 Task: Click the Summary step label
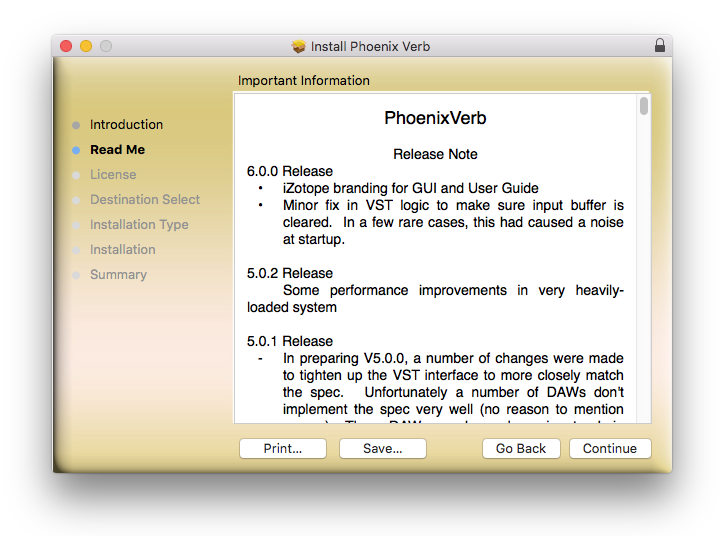pyautogui.click(x=118, y=274)
